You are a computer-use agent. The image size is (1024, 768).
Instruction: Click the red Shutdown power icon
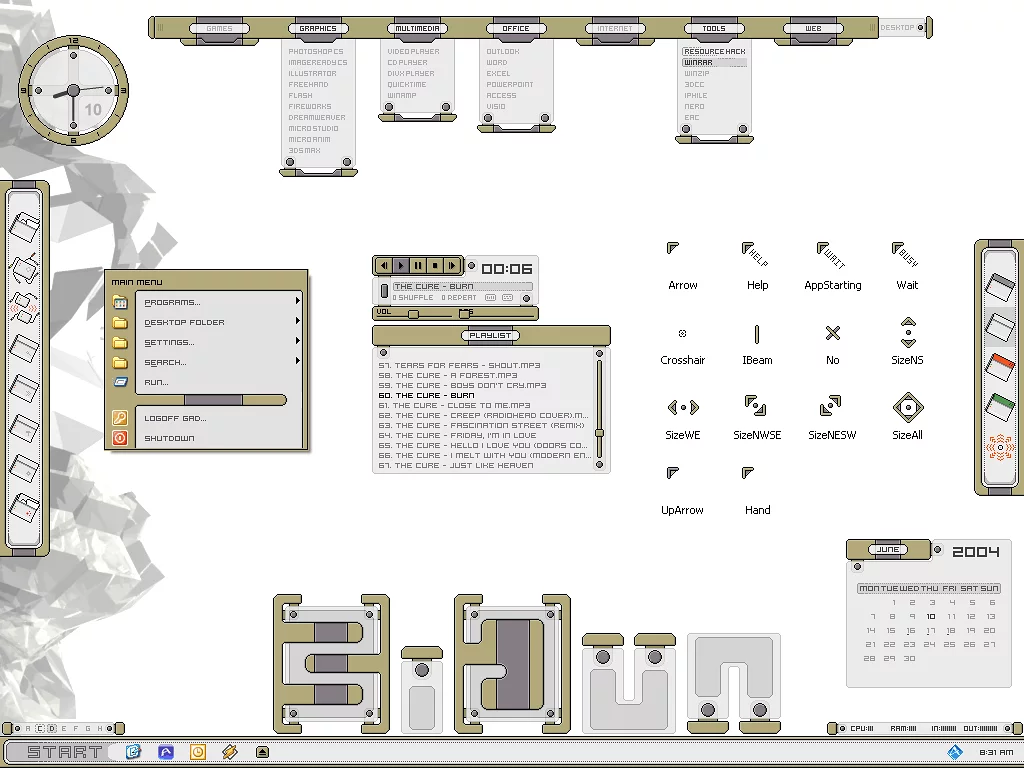[120, 438]
